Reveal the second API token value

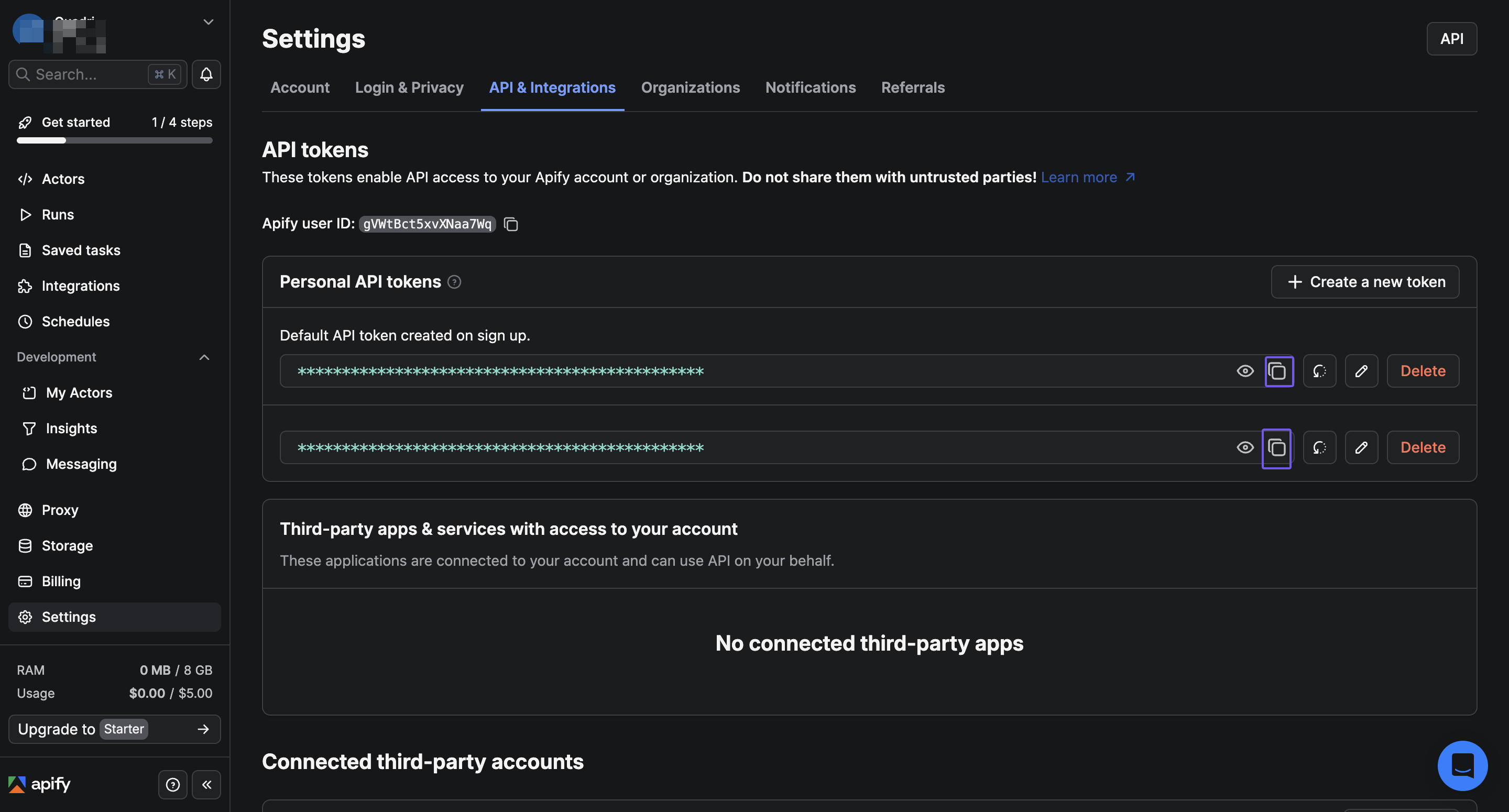[x=1245, y=448]
